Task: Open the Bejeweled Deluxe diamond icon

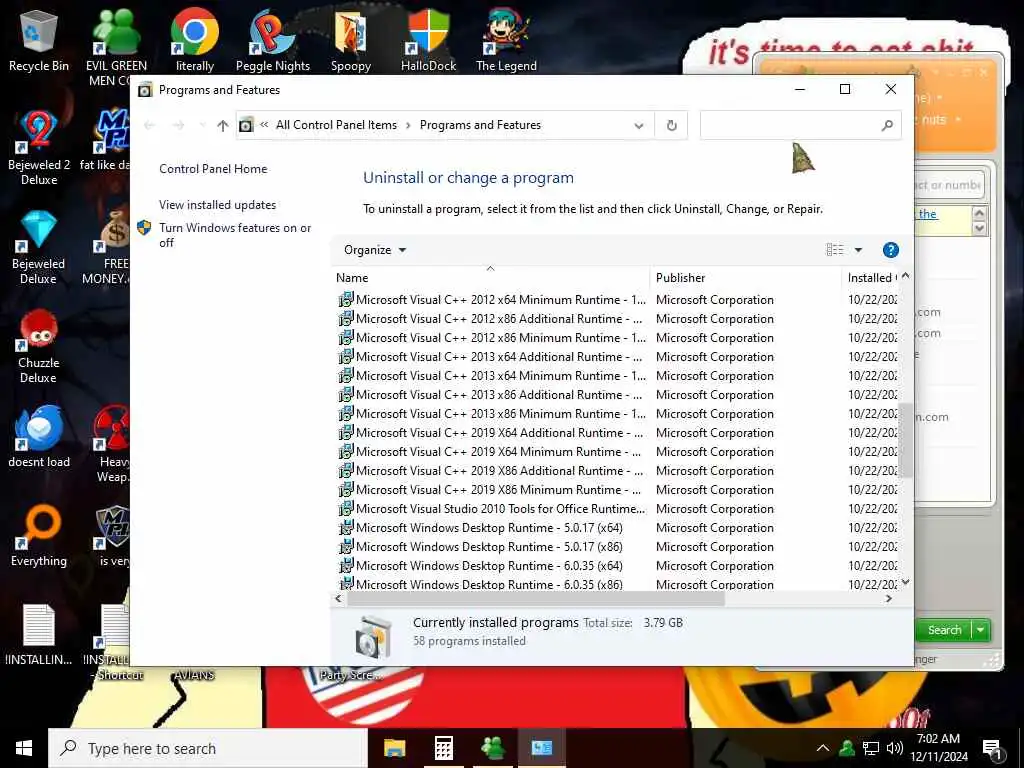Action: tap(39, 247)
